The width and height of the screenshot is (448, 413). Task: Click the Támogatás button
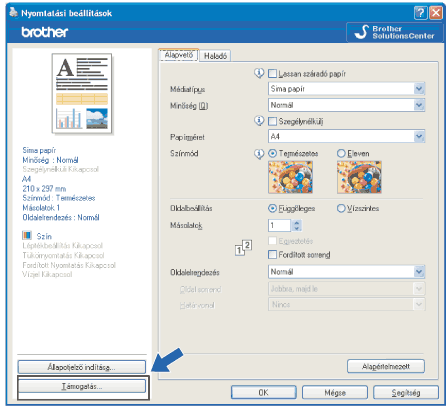pyautogui.click(x=82, y=386)
